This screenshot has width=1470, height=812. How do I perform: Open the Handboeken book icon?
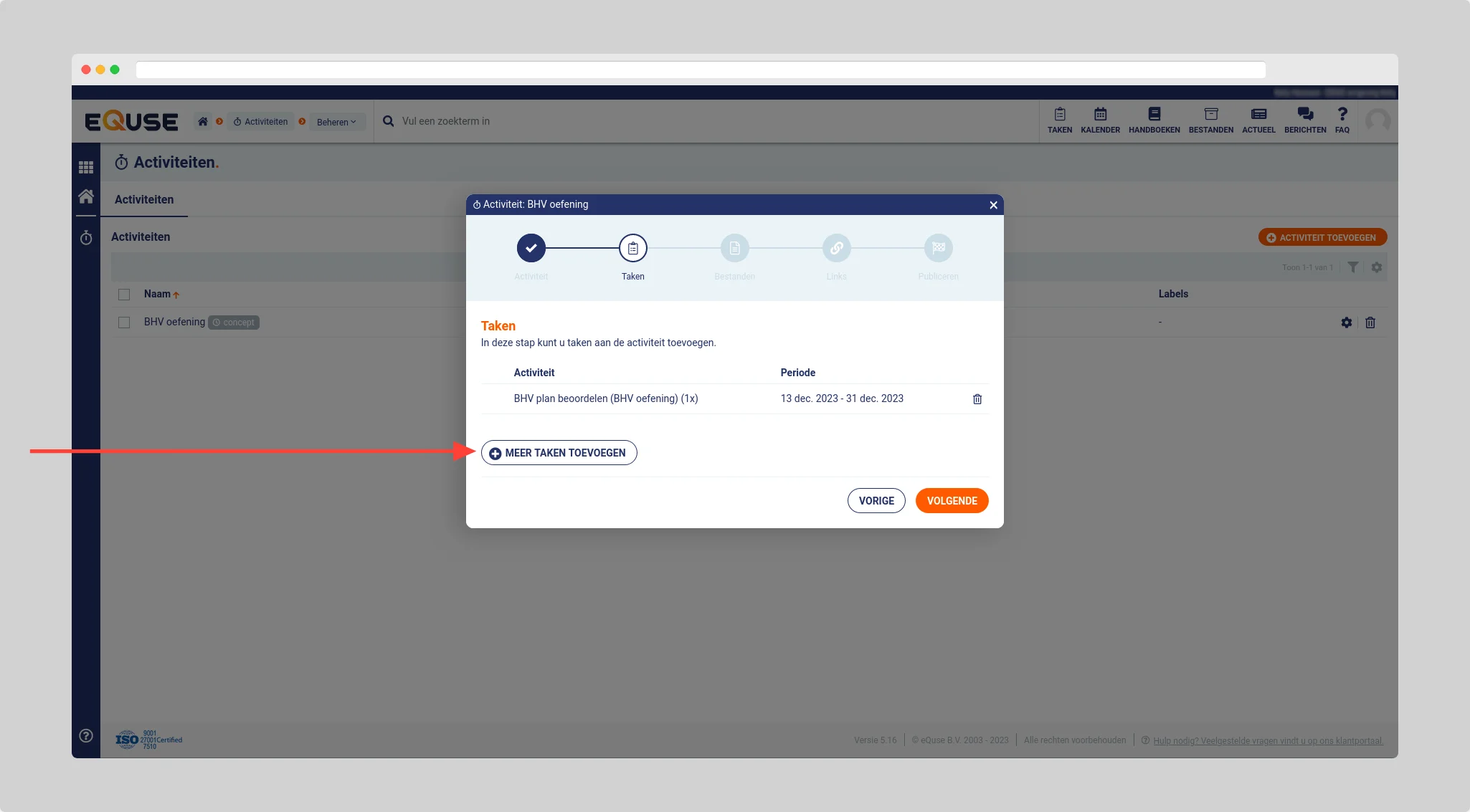click(x=1154, y=120)
